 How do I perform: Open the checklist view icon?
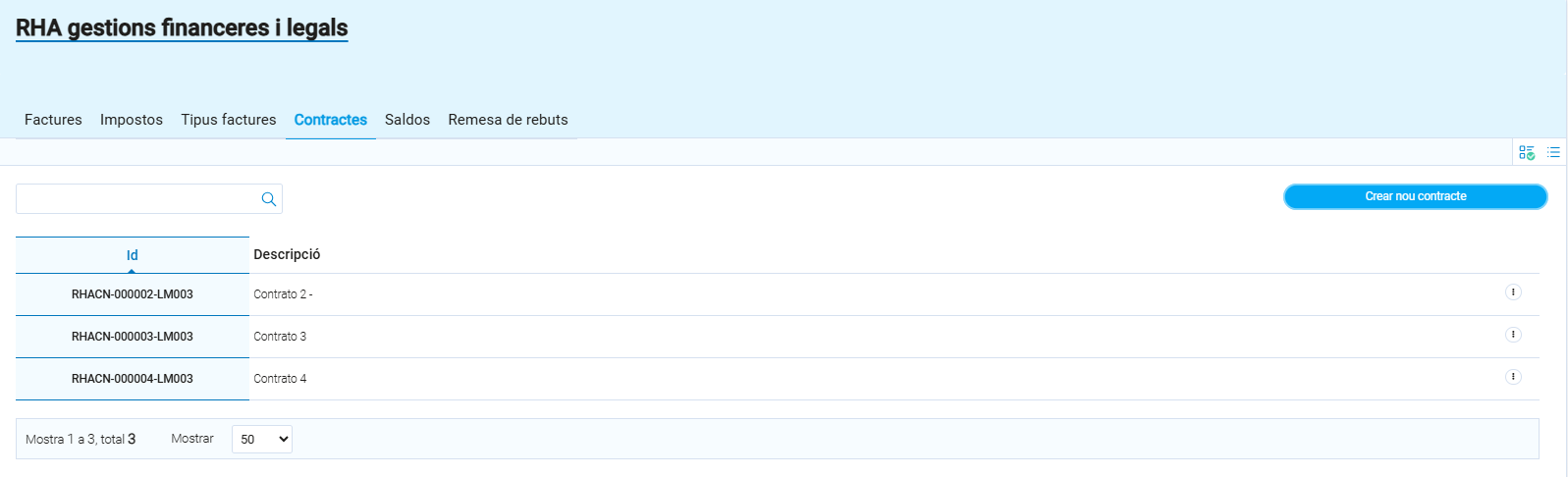click(x=1526, y=152)
